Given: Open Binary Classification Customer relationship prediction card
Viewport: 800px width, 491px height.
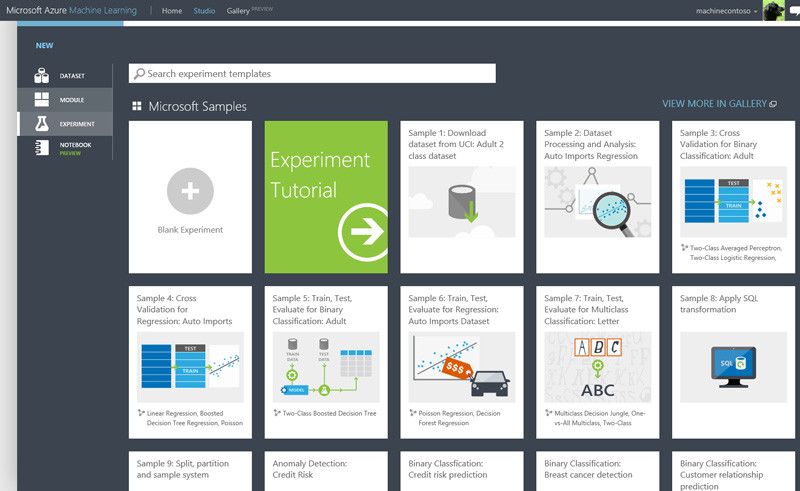Looking at the screenshot, I should (733, 471).
